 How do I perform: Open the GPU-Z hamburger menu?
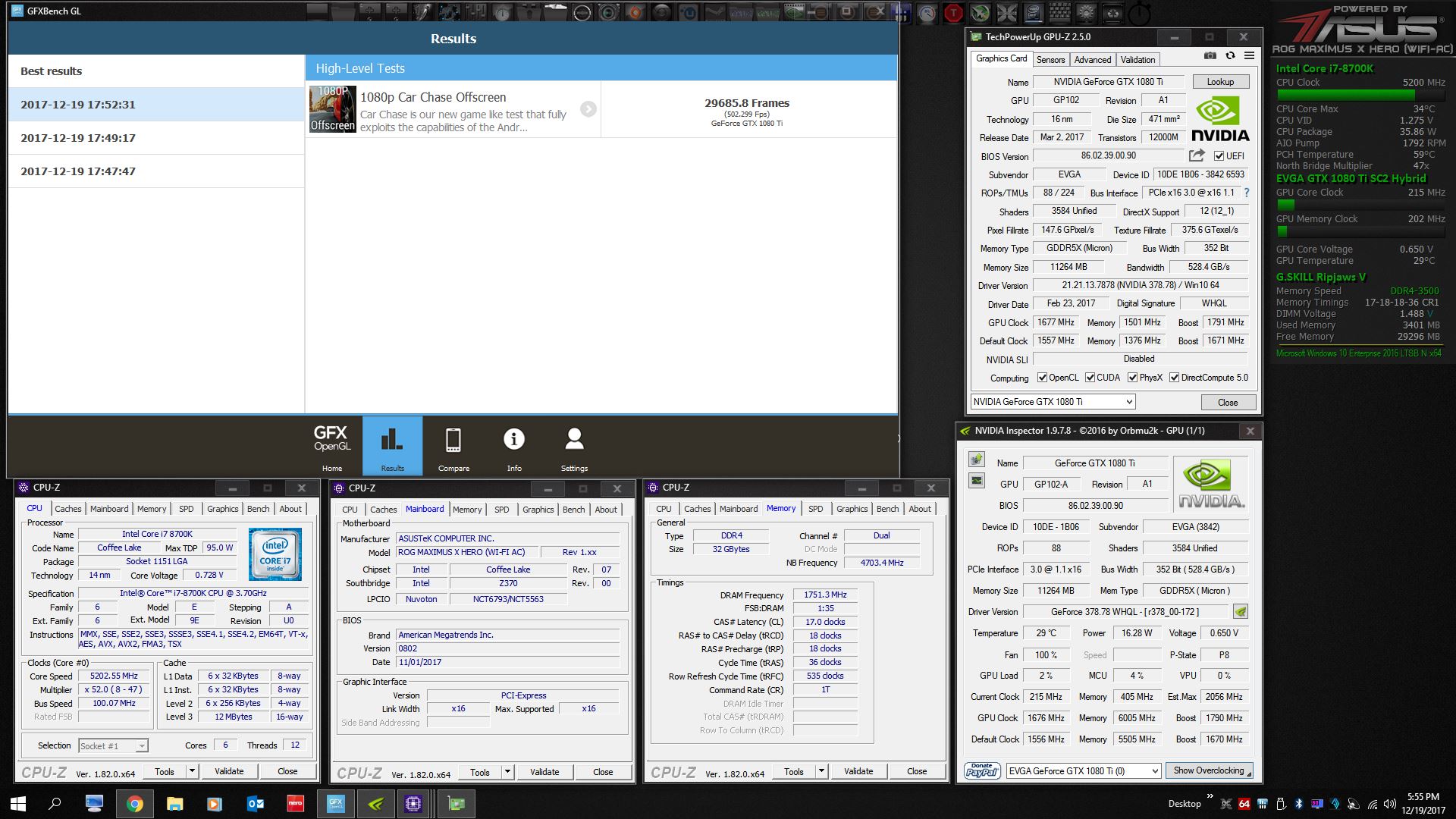(x=1249, y=56)
